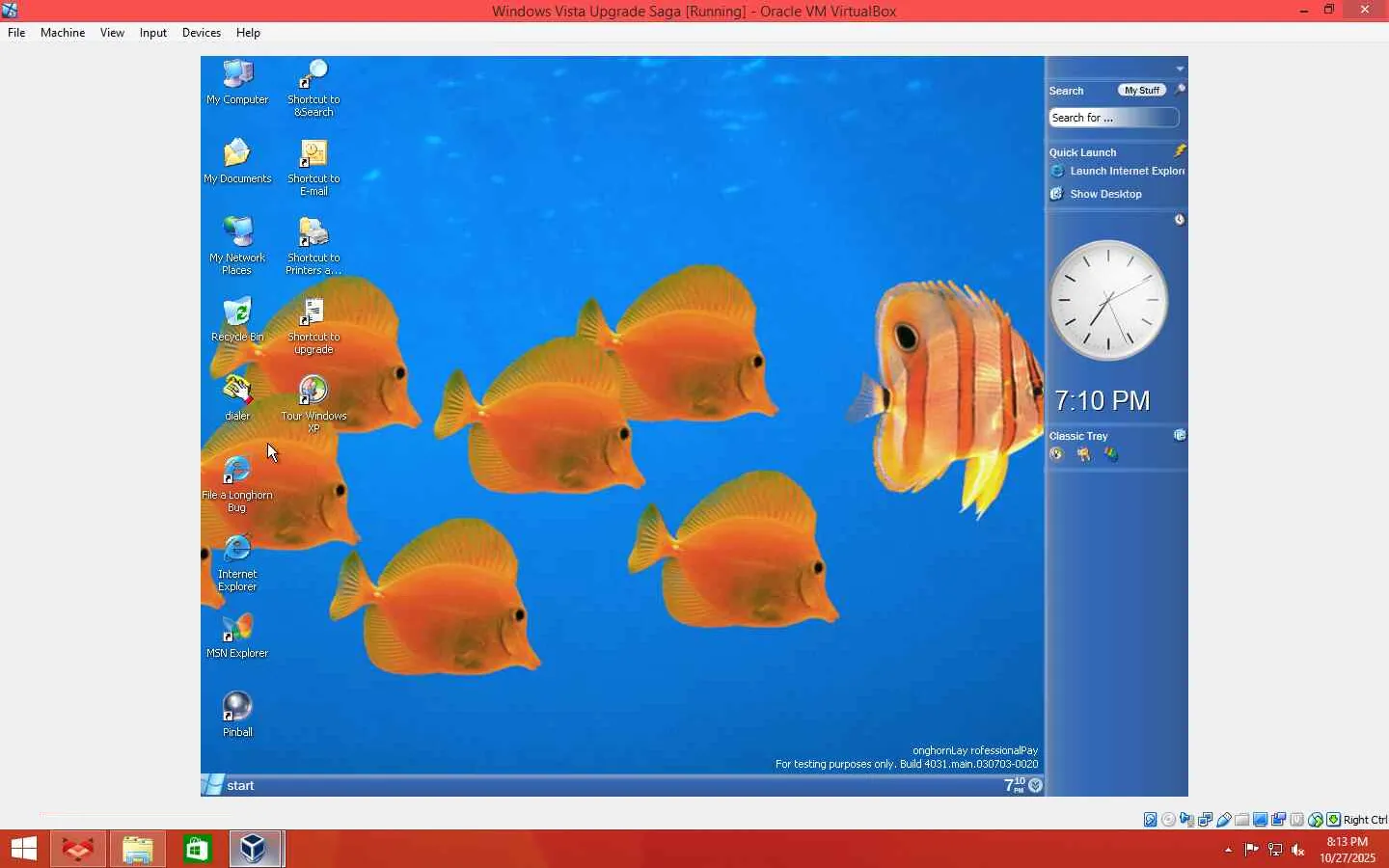The image size is (1389, 868).
Task: Select the Shortcut to &Search icon
Action: pyautogui.click(x=313, y=88)
